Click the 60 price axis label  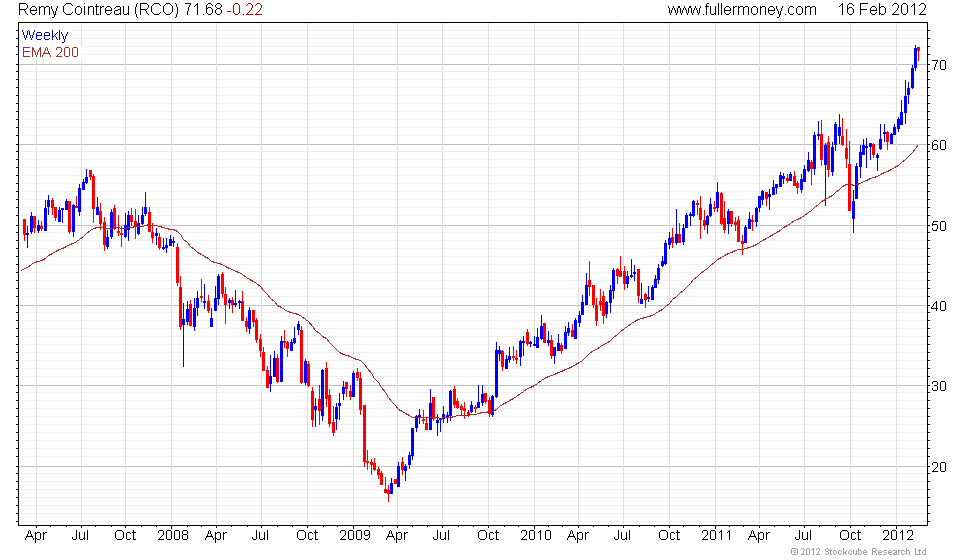(x=939, y=145)
